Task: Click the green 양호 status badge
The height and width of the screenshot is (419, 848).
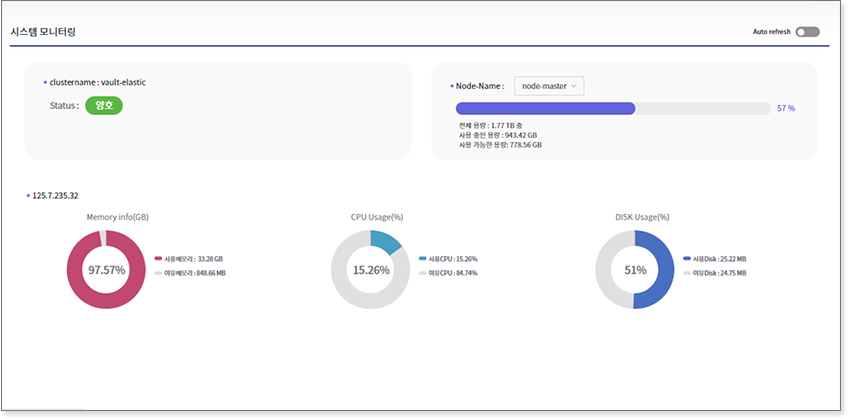Action: pyautogui.click(x=103, y=105)
